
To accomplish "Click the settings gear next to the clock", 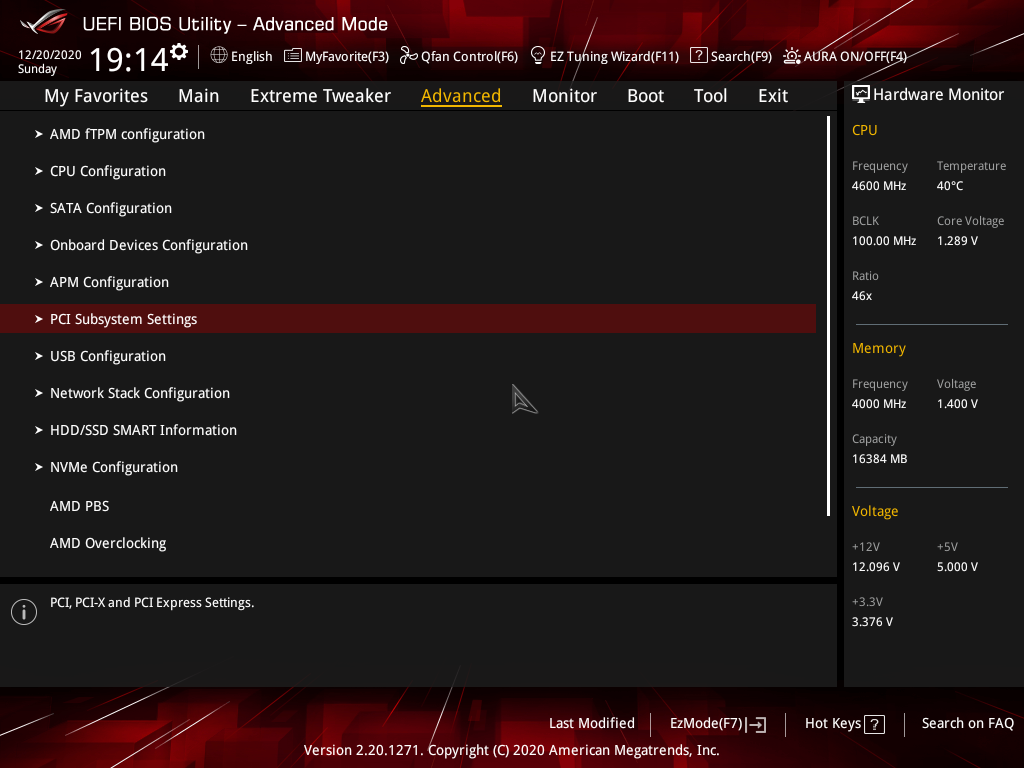I will tap(179, 52).
